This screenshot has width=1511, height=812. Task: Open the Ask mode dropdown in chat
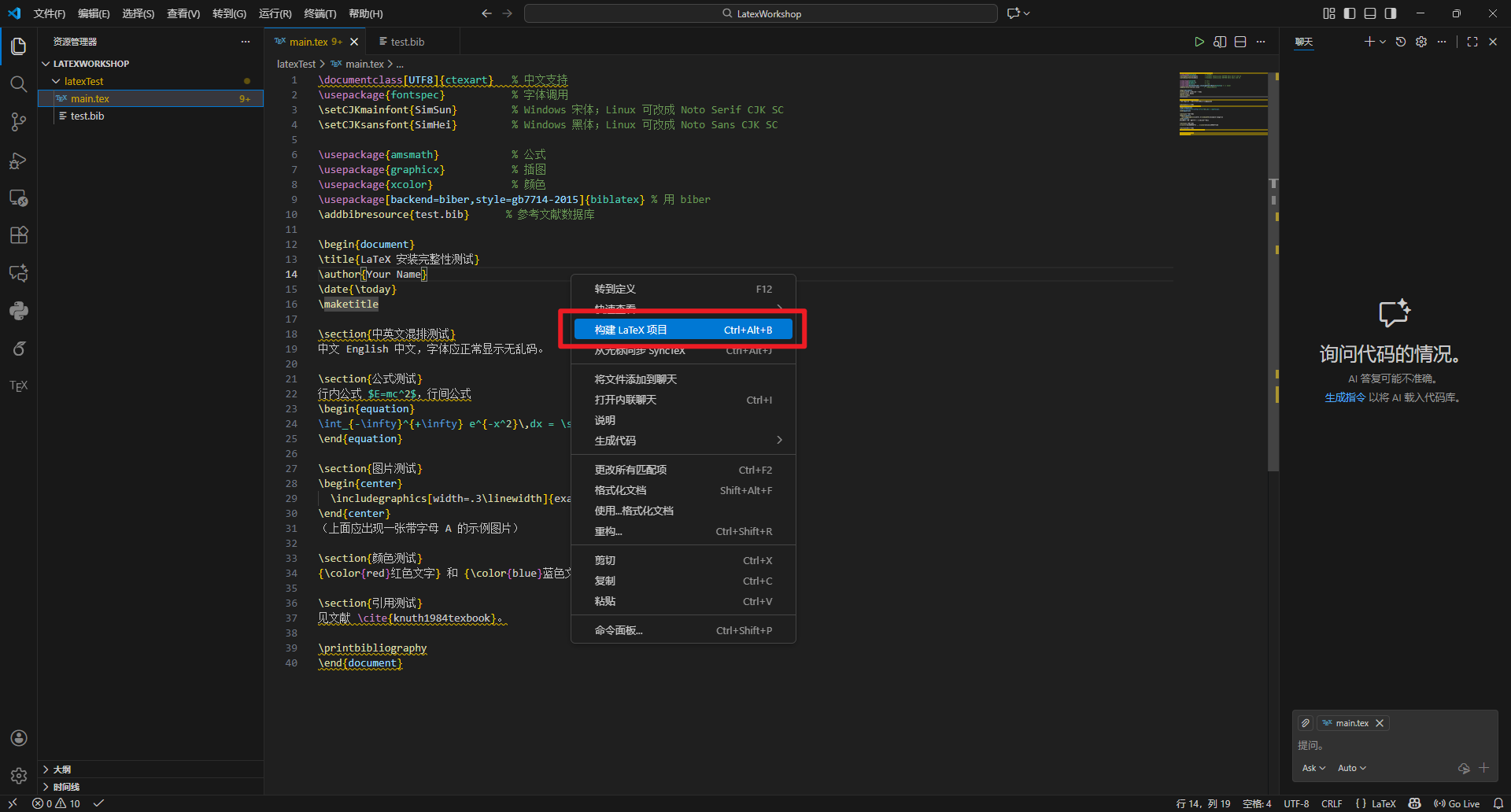pyautogui.click(x=1313, y=768)
